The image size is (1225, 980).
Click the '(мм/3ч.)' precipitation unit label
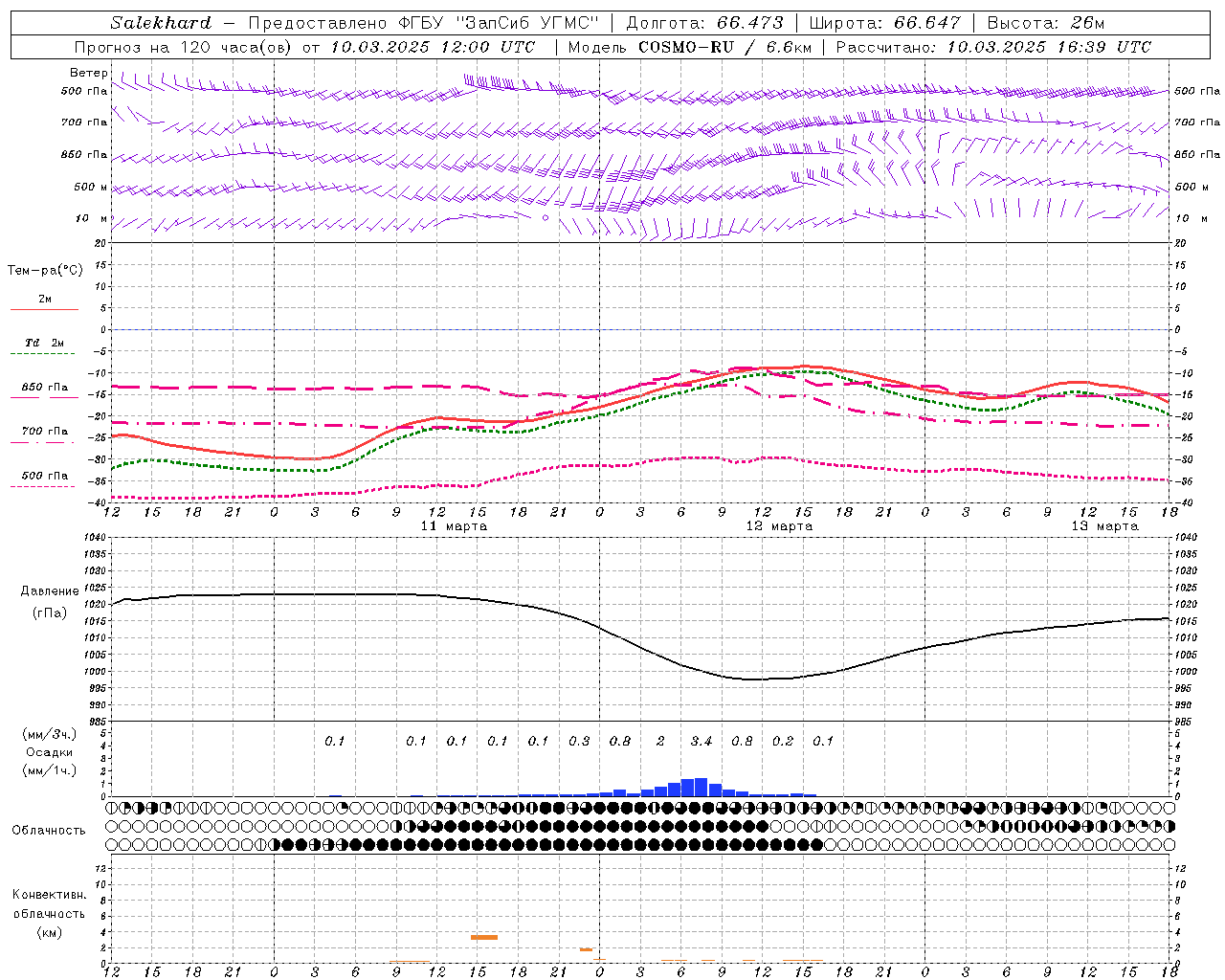click(50, 734)
